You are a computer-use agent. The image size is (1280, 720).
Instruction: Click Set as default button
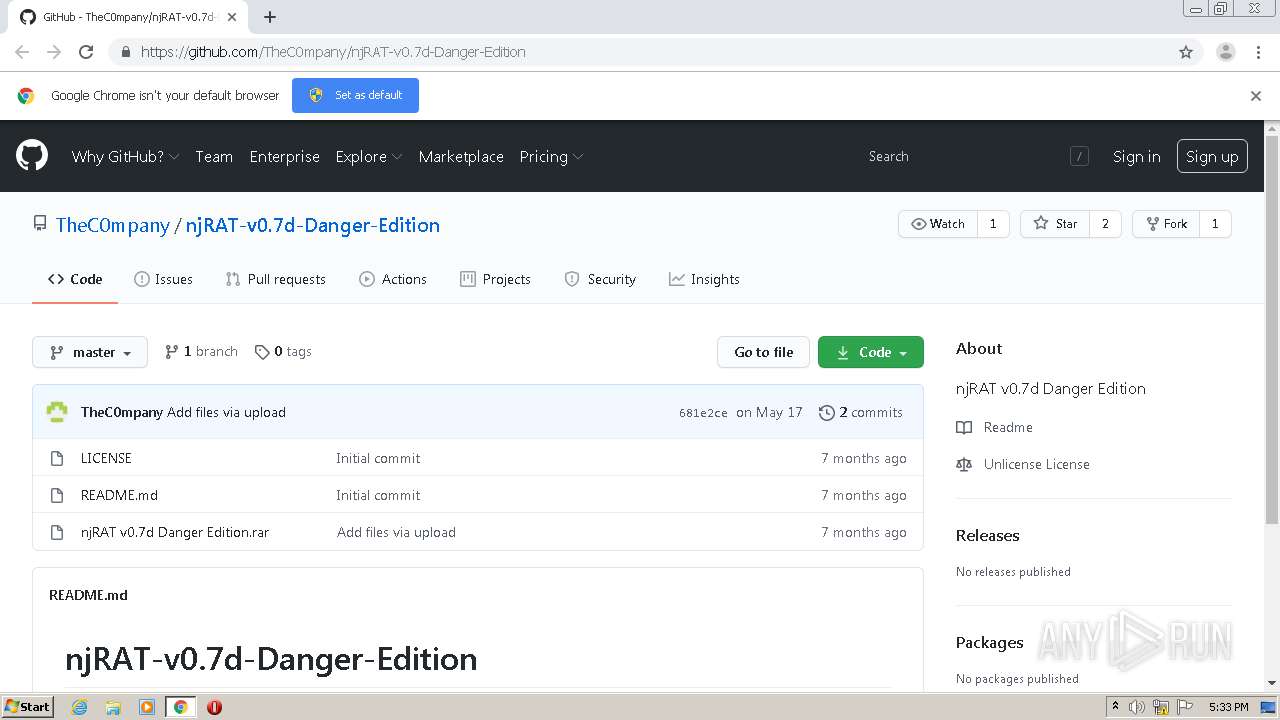(x=355, y=95)
